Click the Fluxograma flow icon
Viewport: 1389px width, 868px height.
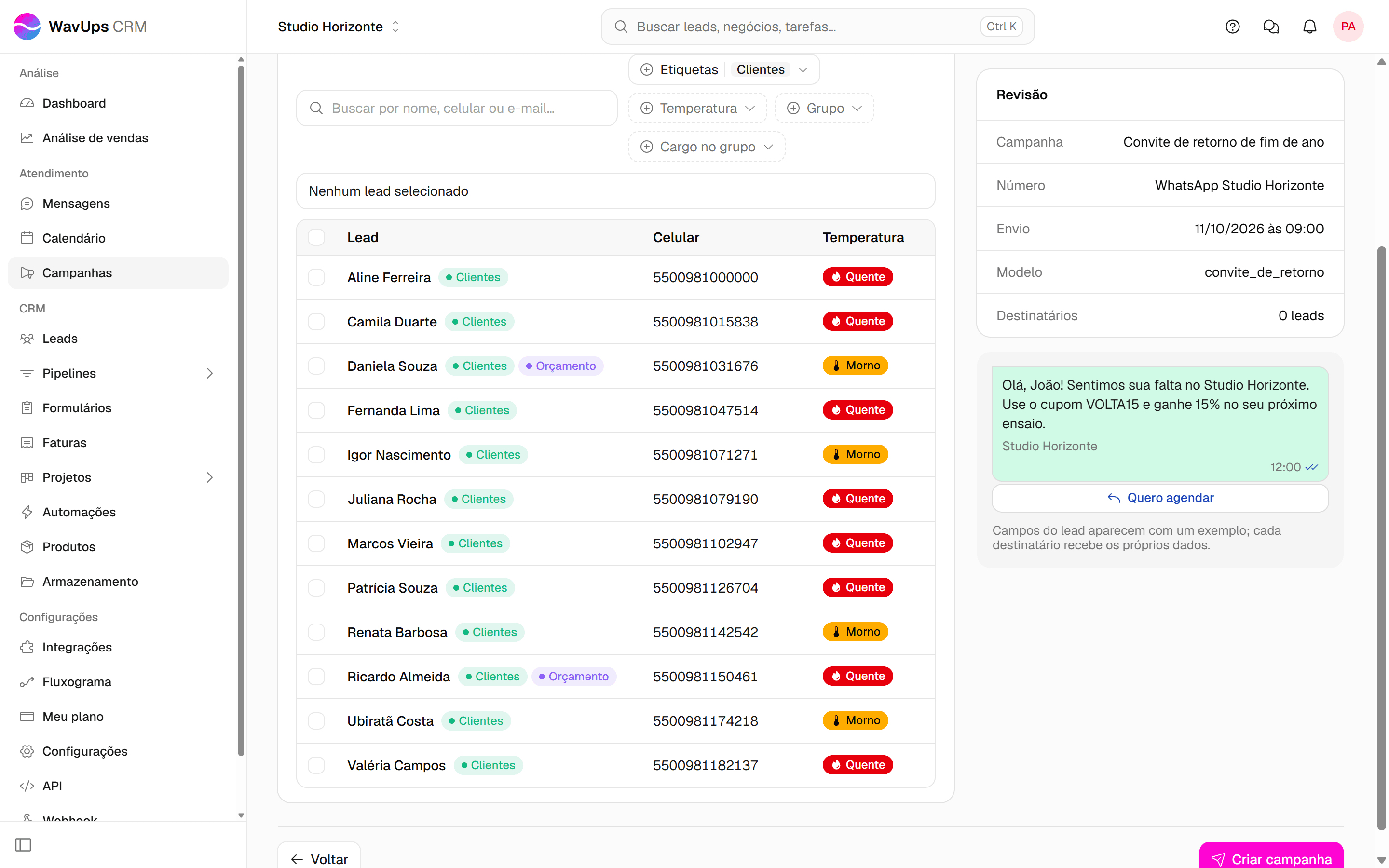coord(27,682)
